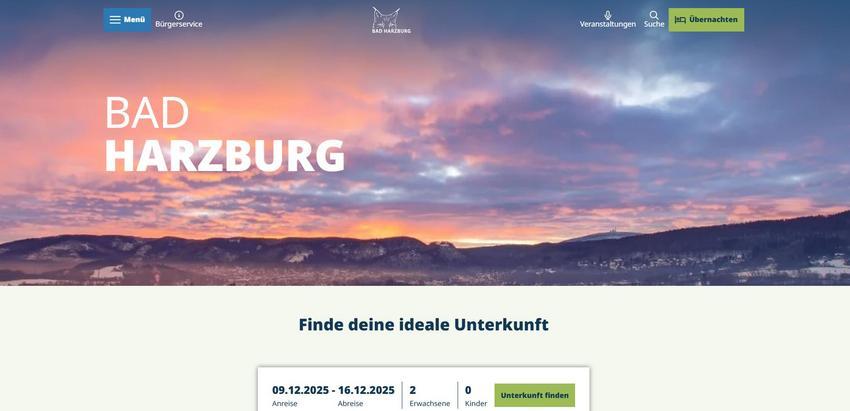Viewport: 850px width, 411px height.
Task: Click the large BAD HARZBURG hero title
Action: coord(224,133)
